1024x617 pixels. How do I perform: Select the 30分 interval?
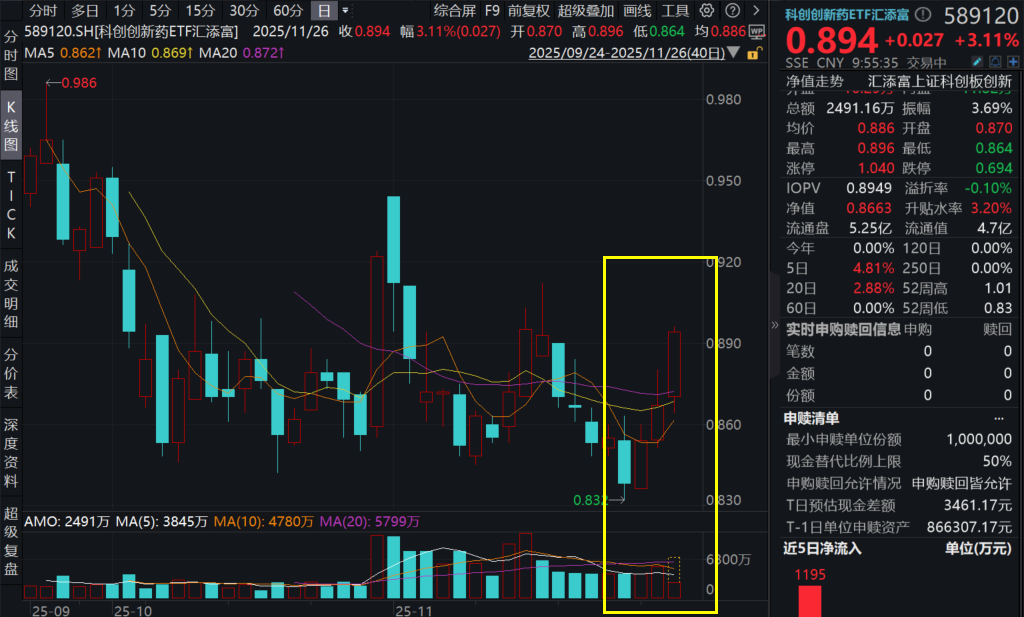244,10
